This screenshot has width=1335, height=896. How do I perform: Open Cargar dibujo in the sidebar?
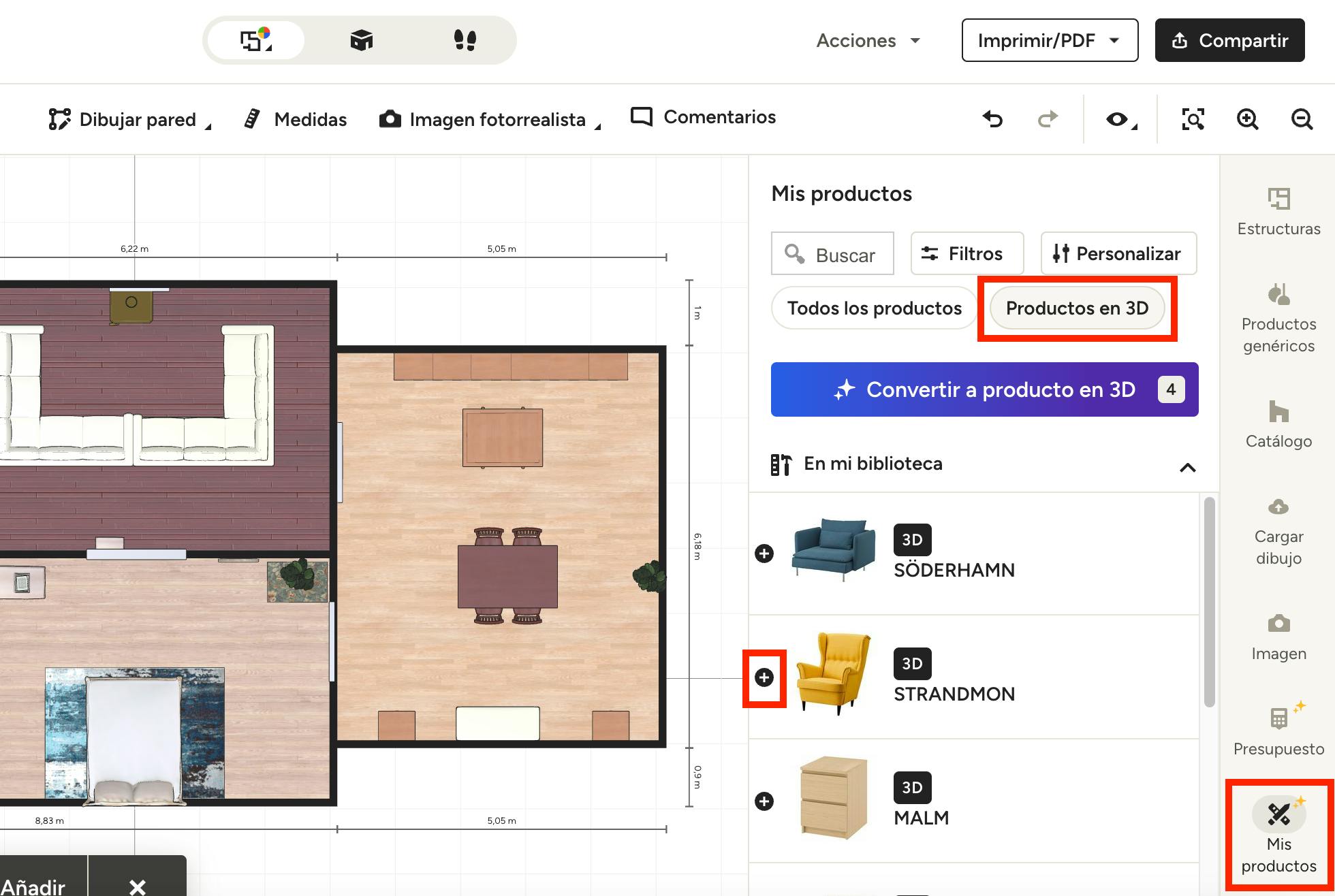click(x=1278, y=532)
